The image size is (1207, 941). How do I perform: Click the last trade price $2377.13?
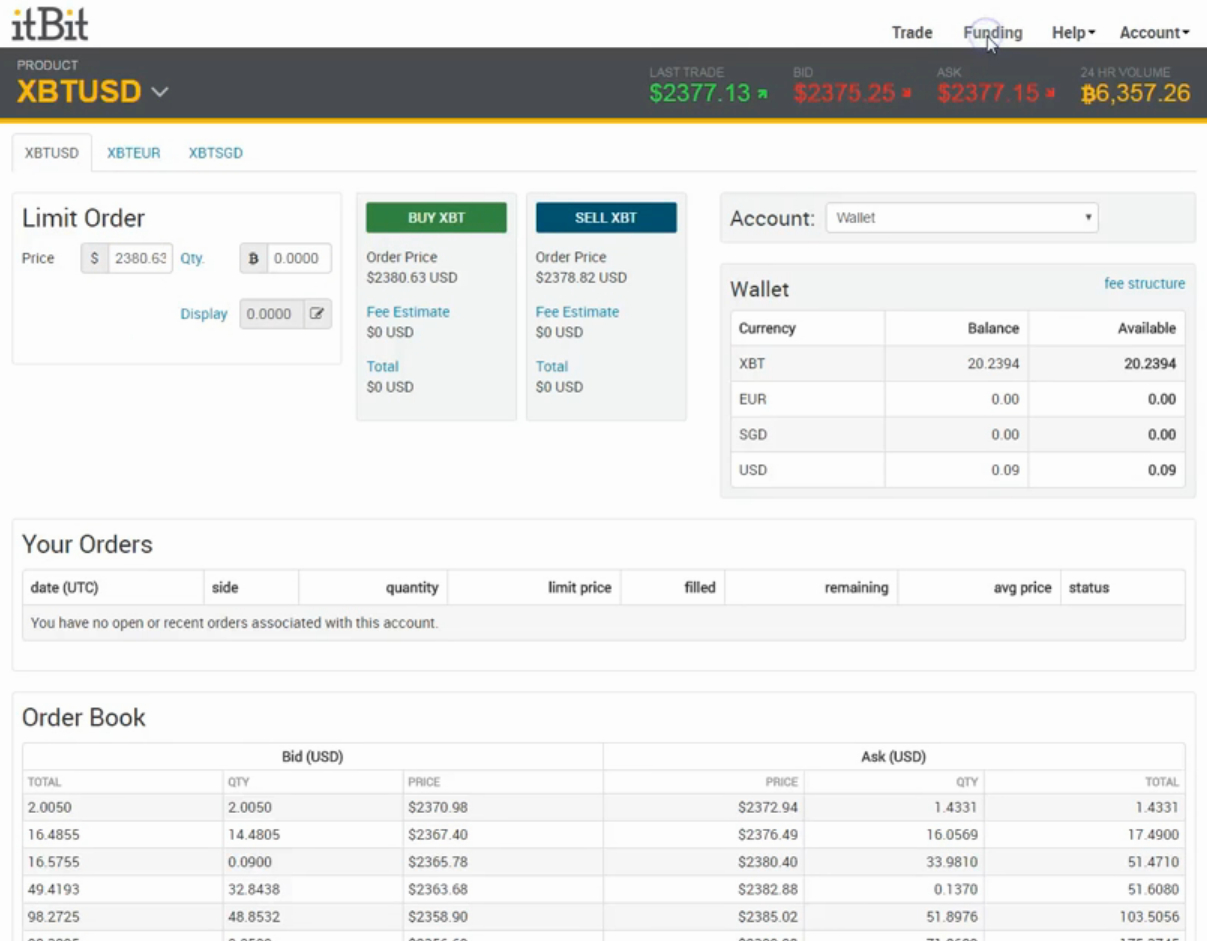(x=699, y=94)
